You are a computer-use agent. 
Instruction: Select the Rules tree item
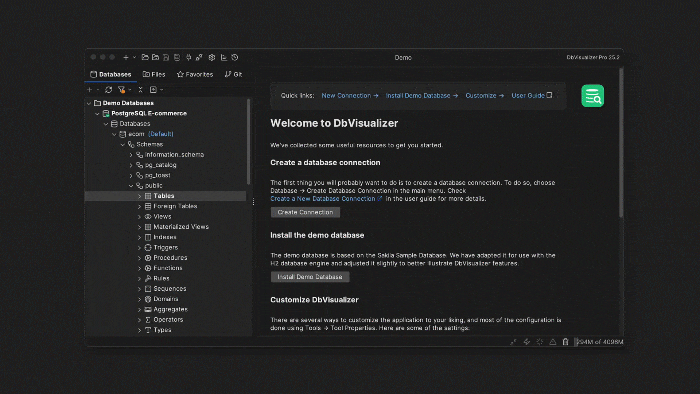161,278
